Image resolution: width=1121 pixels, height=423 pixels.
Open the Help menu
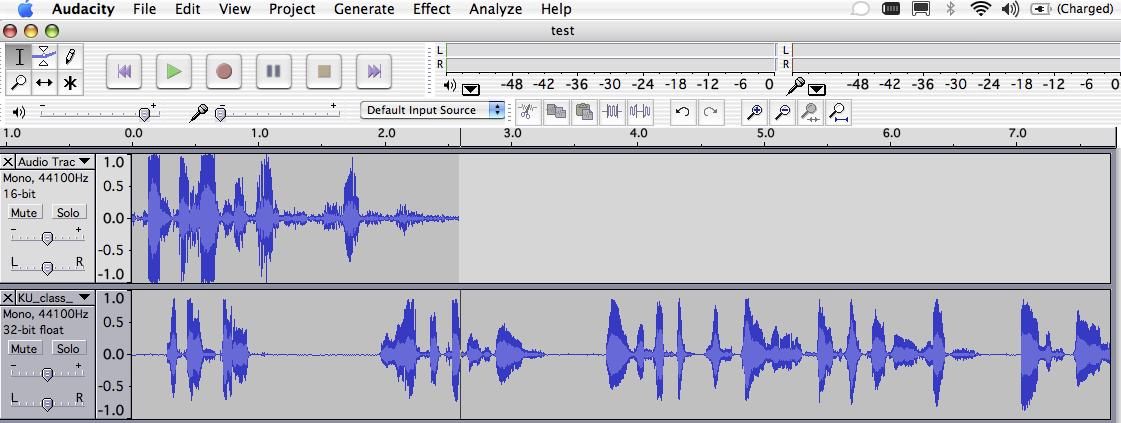[x=556, y=9]
